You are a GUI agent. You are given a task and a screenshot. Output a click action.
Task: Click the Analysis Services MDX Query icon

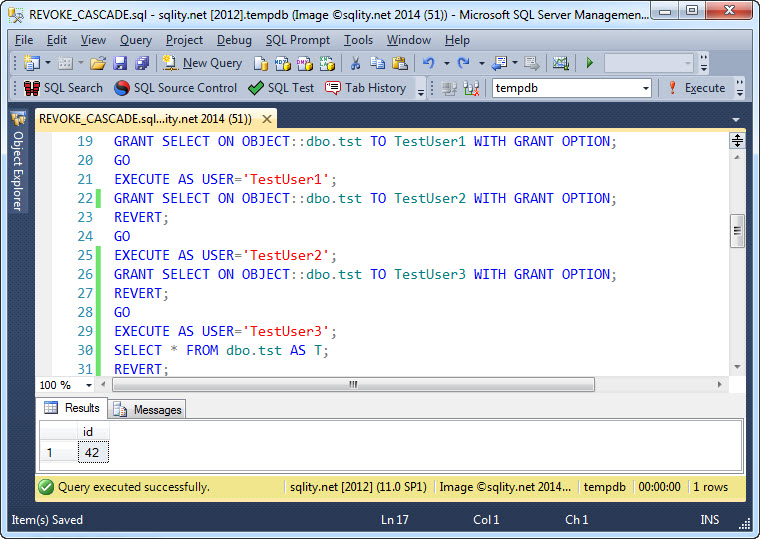pyautogui.click(x=283, y=63)
